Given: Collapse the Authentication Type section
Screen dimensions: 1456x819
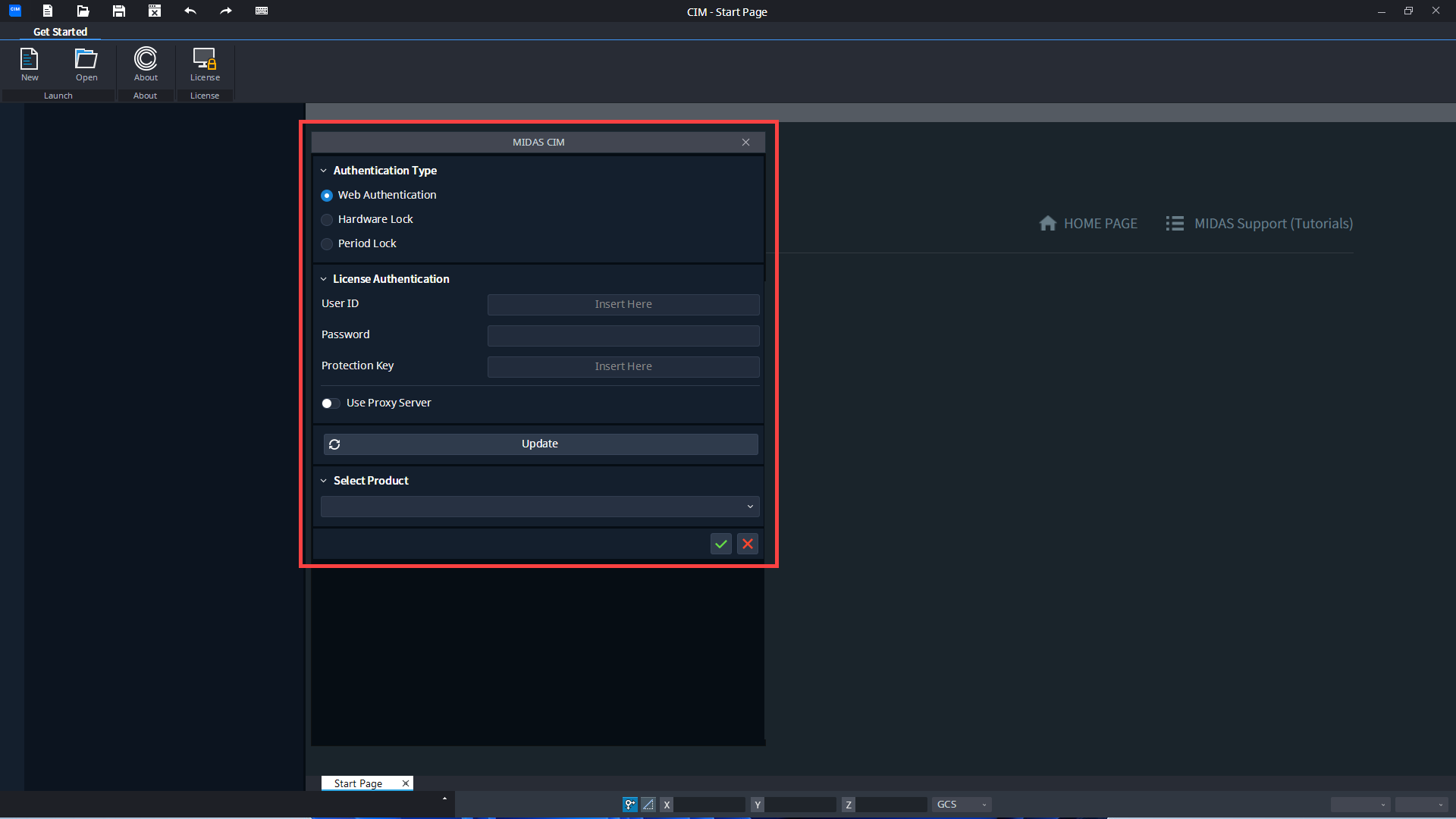Looking at the screenshot, I should click(324, 171).
